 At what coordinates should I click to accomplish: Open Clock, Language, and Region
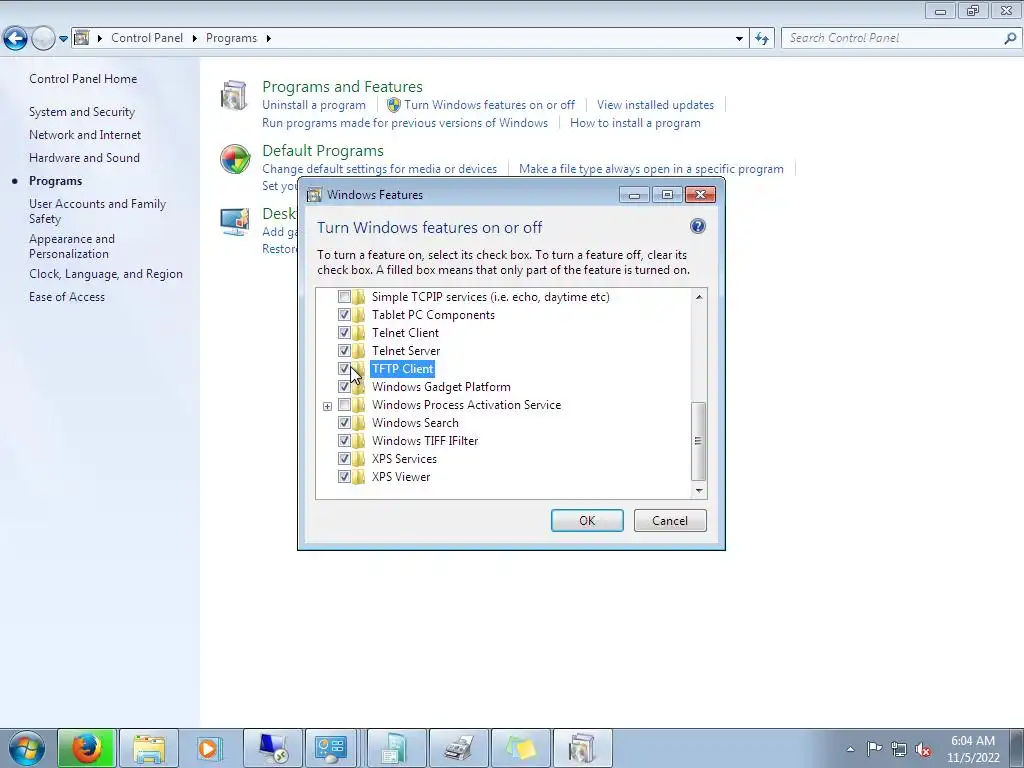pos(106,274)
